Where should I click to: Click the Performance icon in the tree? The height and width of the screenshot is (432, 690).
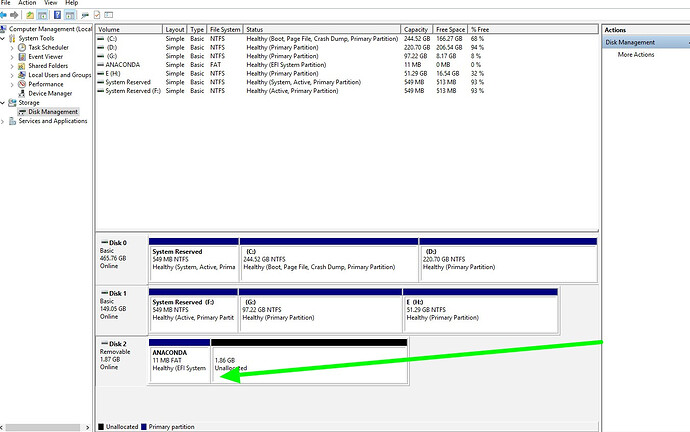click(x=22, y=84)
